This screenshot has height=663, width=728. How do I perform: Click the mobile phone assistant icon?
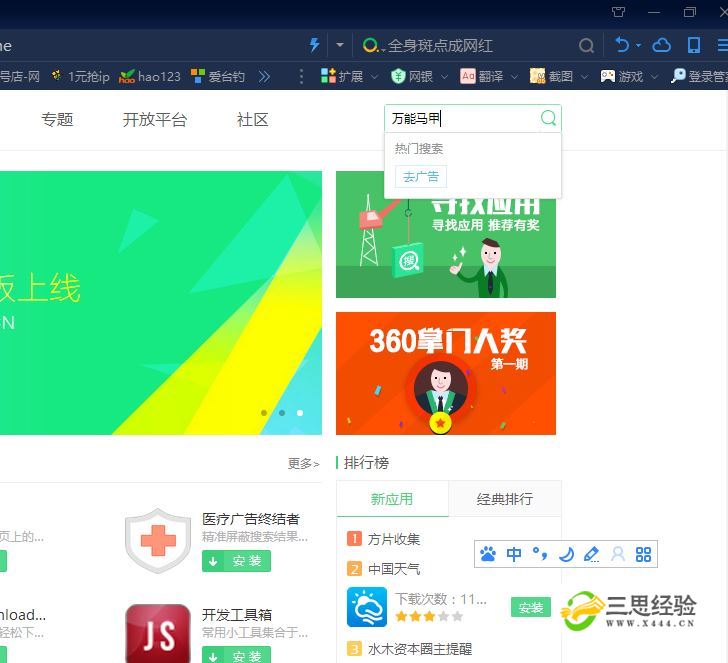click(694, 45)
